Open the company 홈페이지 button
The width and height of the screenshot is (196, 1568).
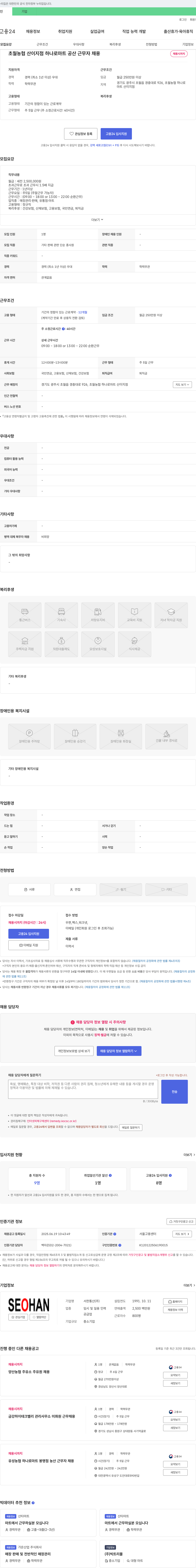(x=175, y=1301)
